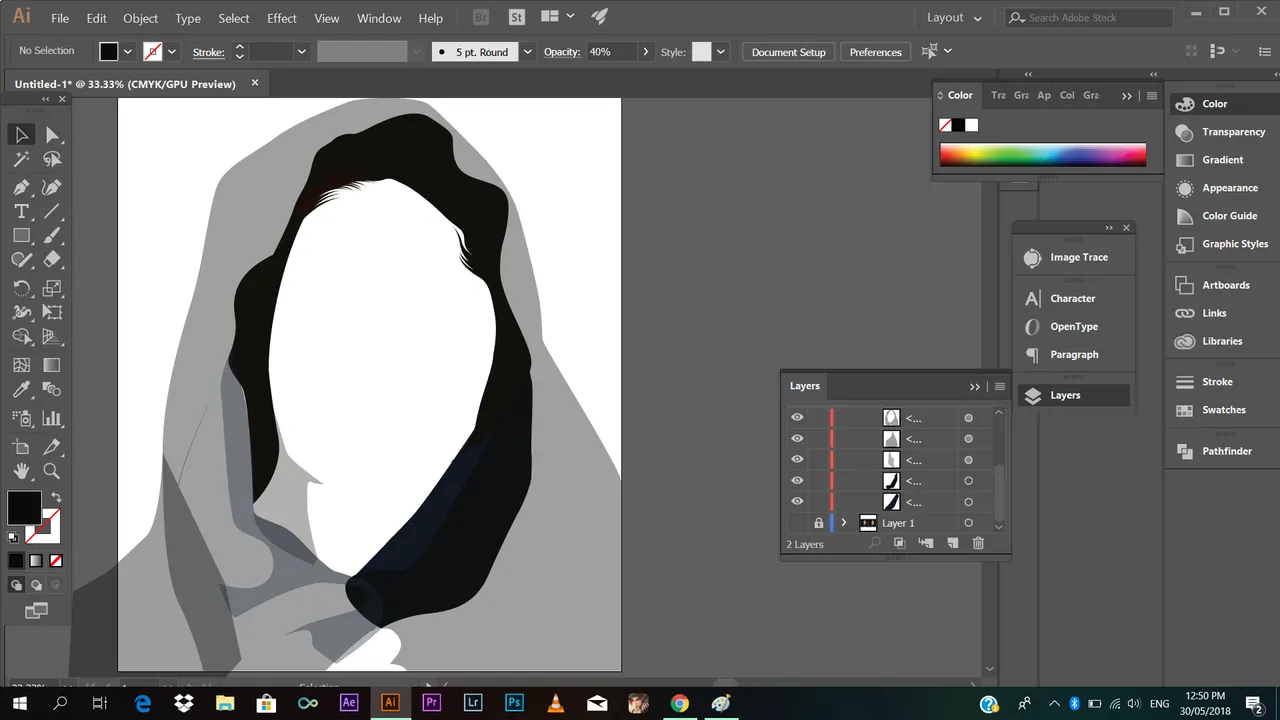This screenshot has height=720, width=1280.
Task: Hide the sublayer with oval face thumbnail
Action: [x=797, y=418]
